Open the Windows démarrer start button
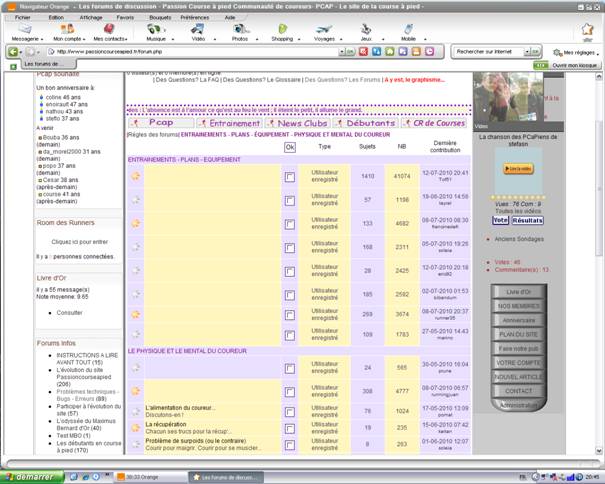605x484 pixels. [32, 477]
